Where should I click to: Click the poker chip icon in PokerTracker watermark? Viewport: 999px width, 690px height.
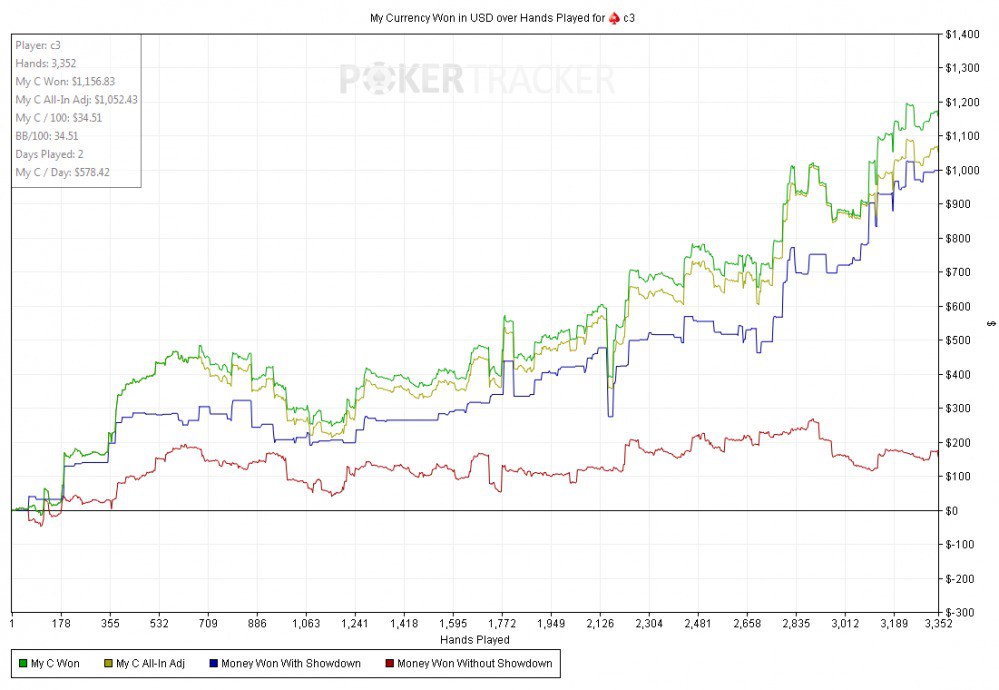[x=419, y=79]
